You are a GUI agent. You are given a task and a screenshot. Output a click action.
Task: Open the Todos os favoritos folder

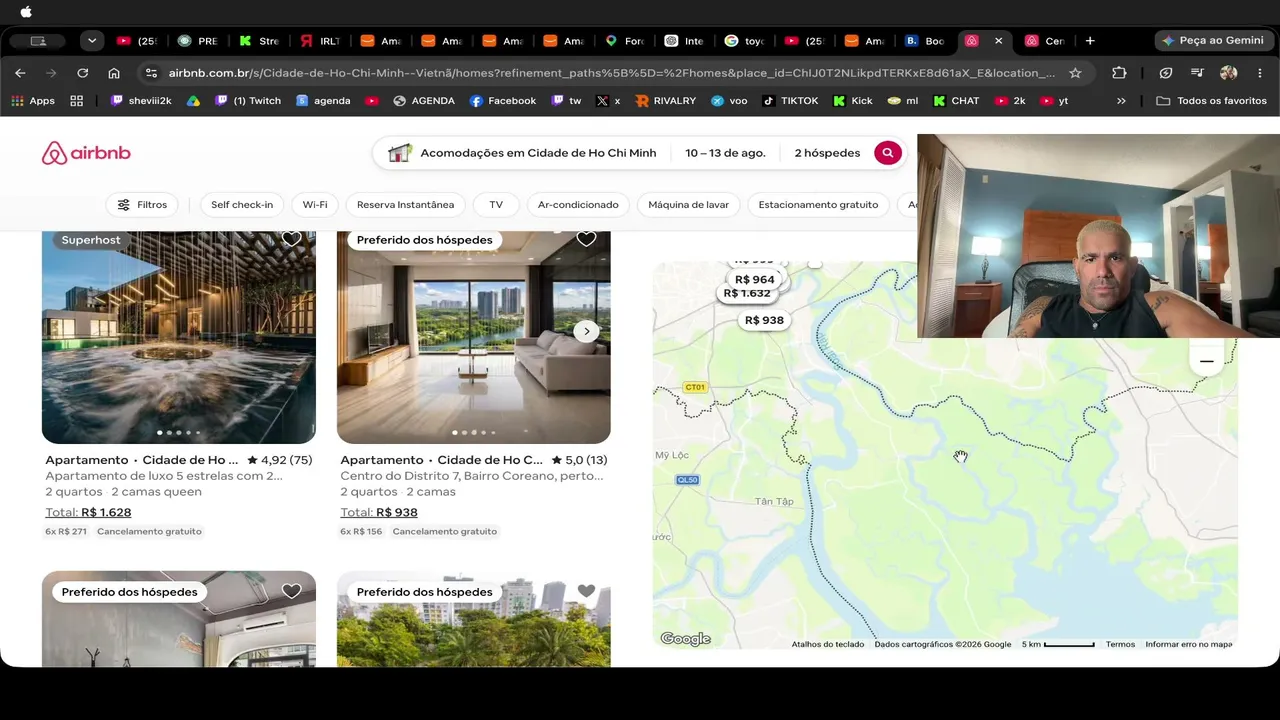pyautogui.click(x=1211, y=101)
